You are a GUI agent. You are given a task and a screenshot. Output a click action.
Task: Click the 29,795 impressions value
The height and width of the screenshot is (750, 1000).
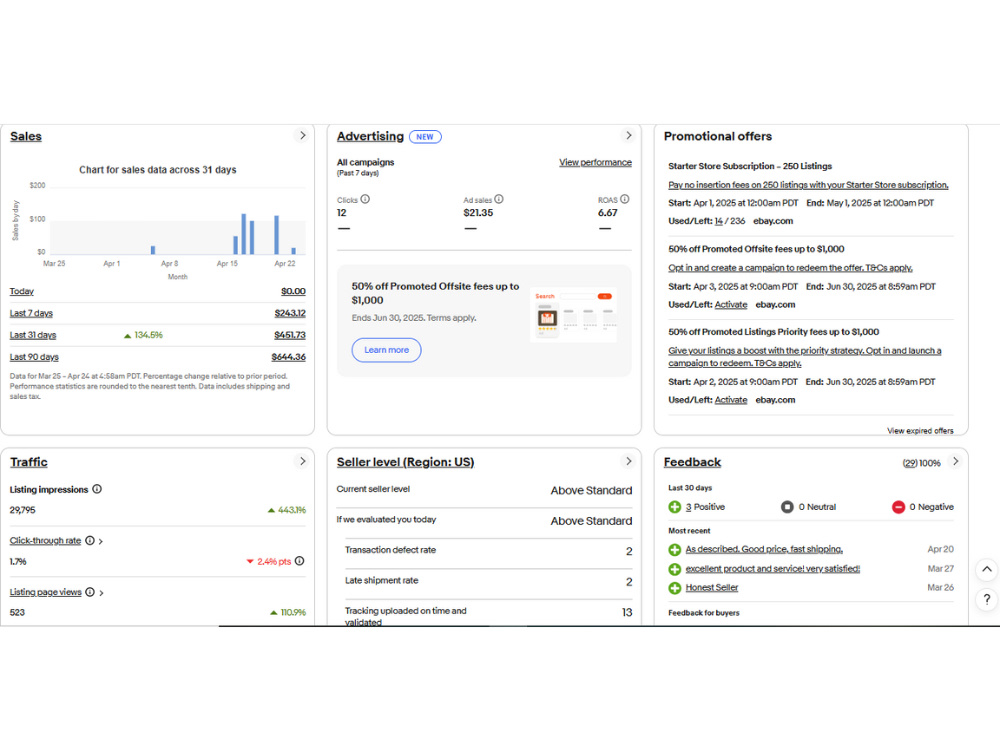coord(22,510)
